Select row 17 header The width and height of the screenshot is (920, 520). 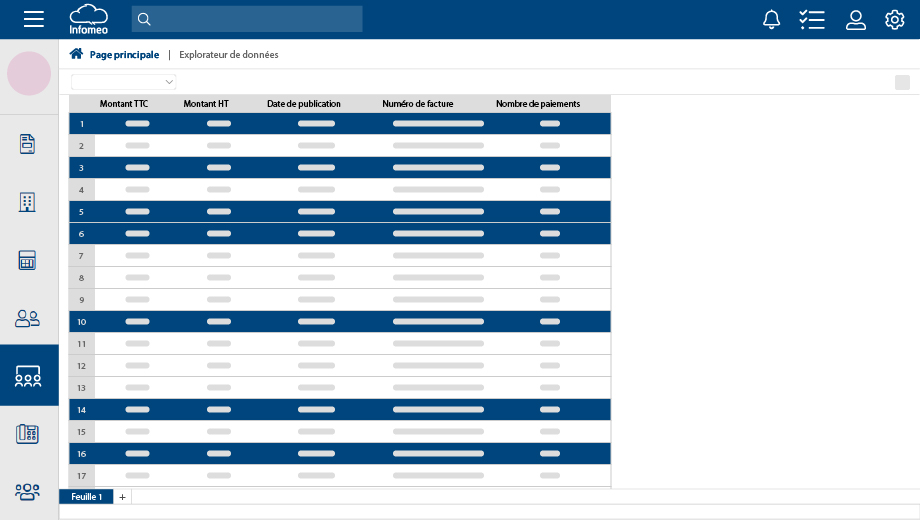pyautogui.click(x=82, y=476)
